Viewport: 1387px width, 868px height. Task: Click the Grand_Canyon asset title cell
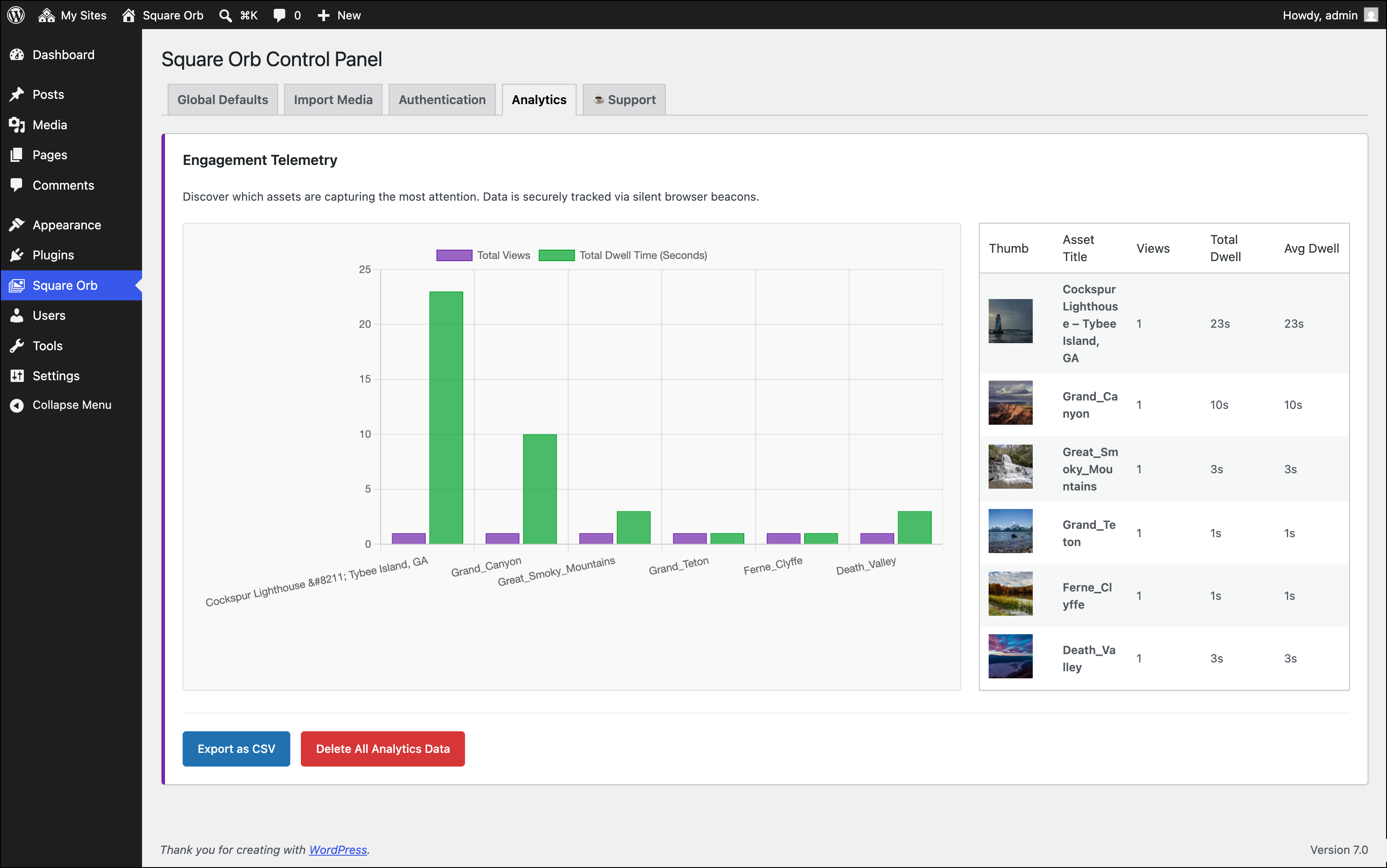(1090, 405)
